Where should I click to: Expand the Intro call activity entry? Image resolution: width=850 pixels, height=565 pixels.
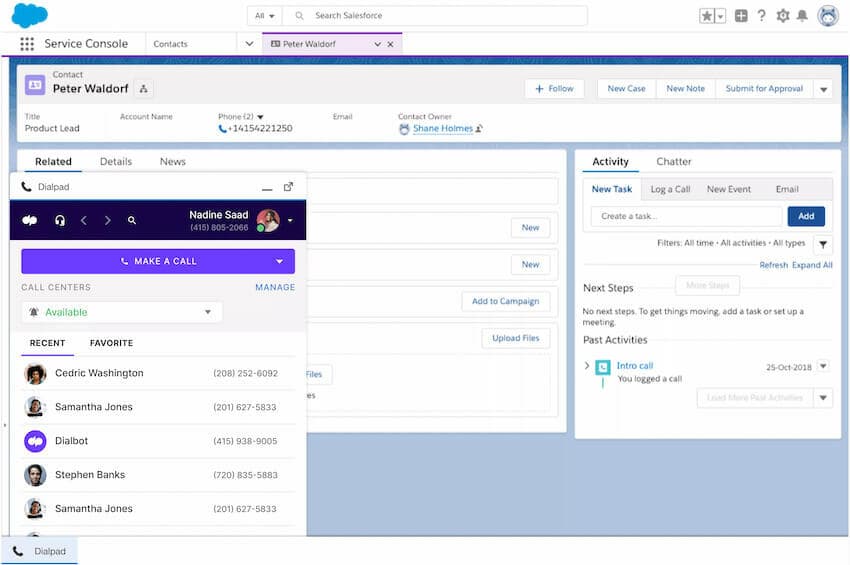point(587,366)
